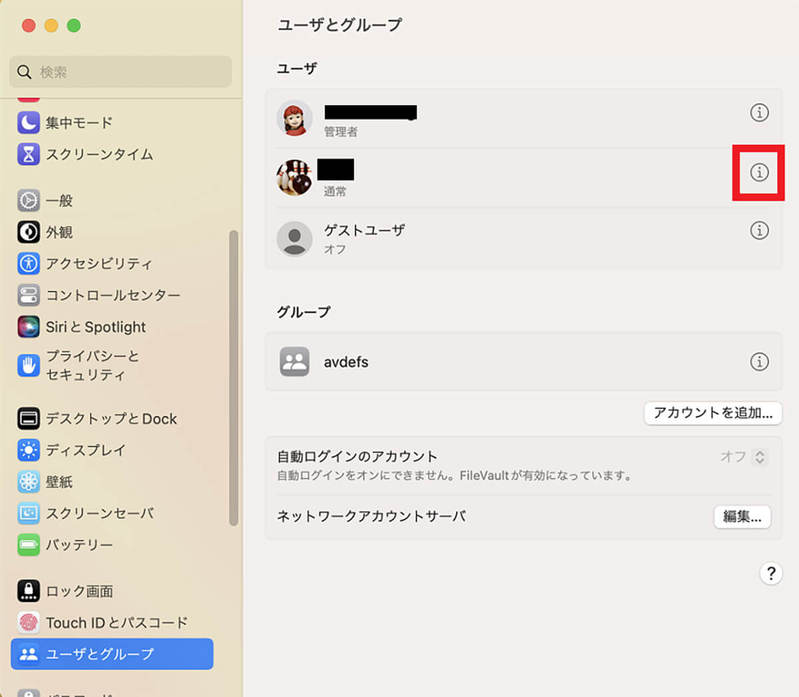The width and height of the screenshot is (799, 697).
Task: Open the デスクトップと Dock icon
Action: tap(29, 418)
